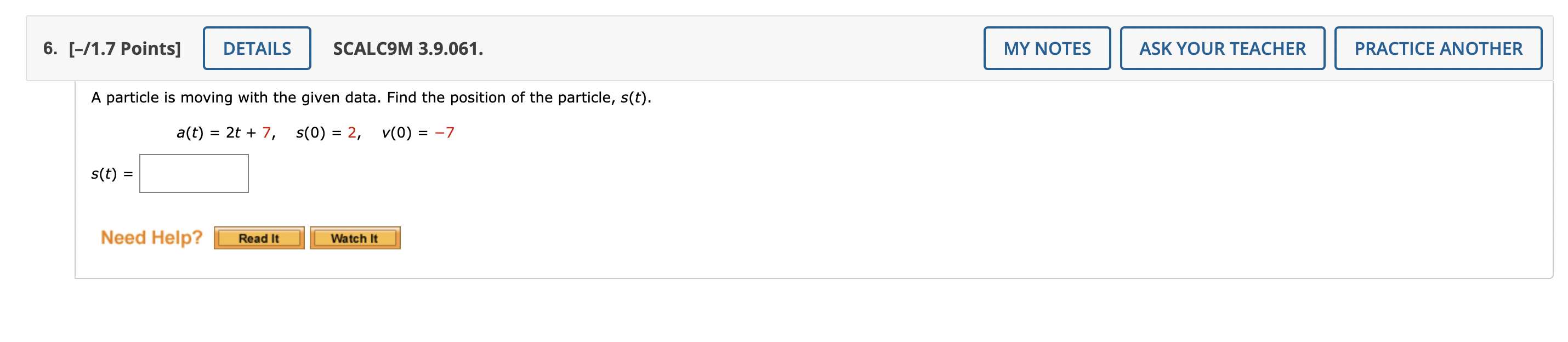Click the a(t) = 2t + 7 equation
This screenshot has width=1568, height=342.
[x=226, y=133]
